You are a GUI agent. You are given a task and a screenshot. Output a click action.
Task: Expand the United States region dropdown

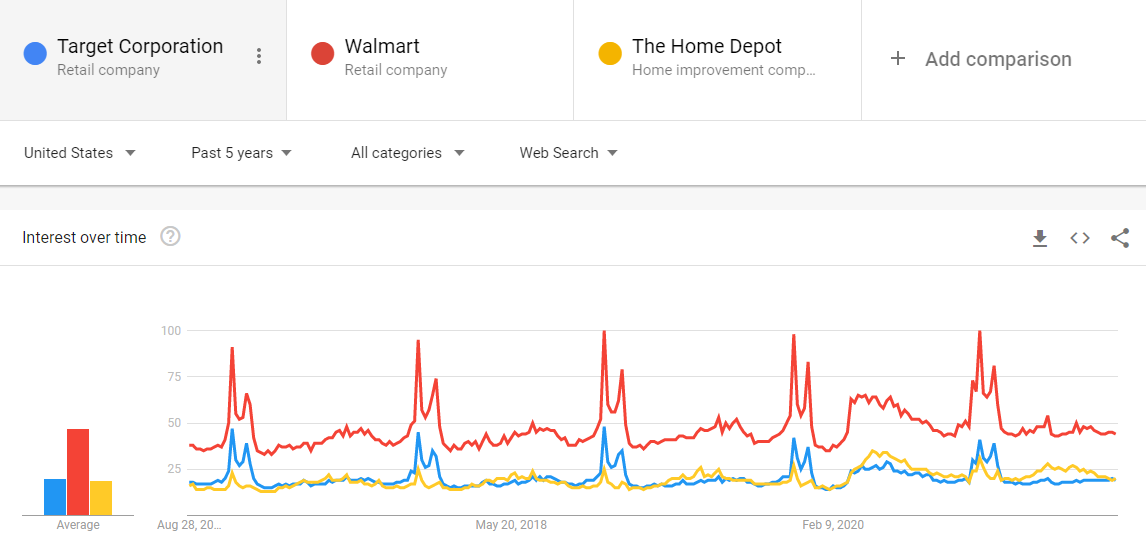pos(80,153)
